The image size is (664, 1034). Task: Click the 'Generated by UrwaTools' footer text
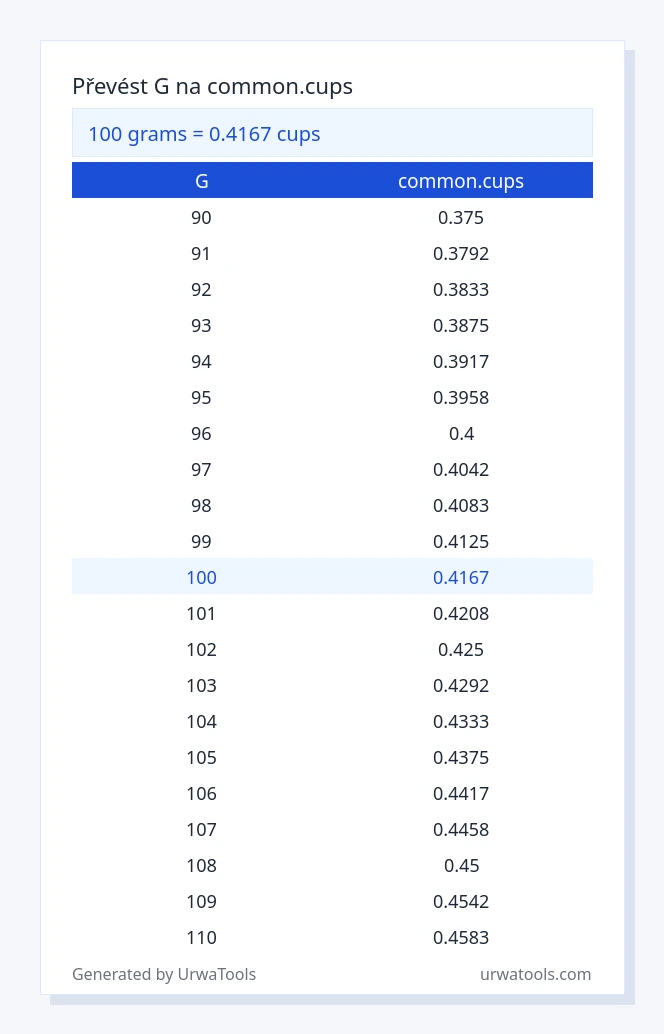pos(164,974)
